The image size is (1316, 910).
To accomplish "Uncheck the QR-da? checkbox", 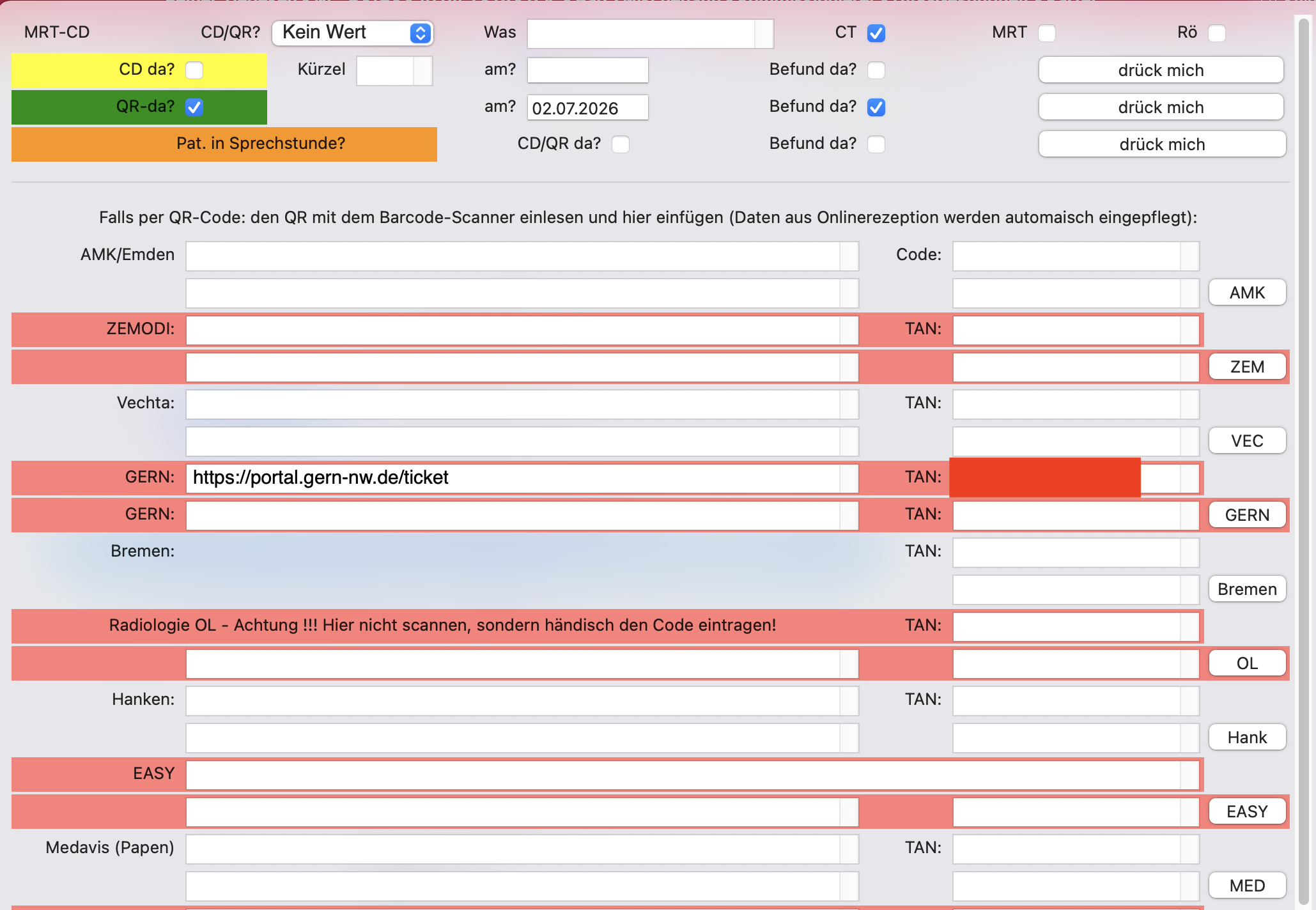I will [x=194, y=107].
